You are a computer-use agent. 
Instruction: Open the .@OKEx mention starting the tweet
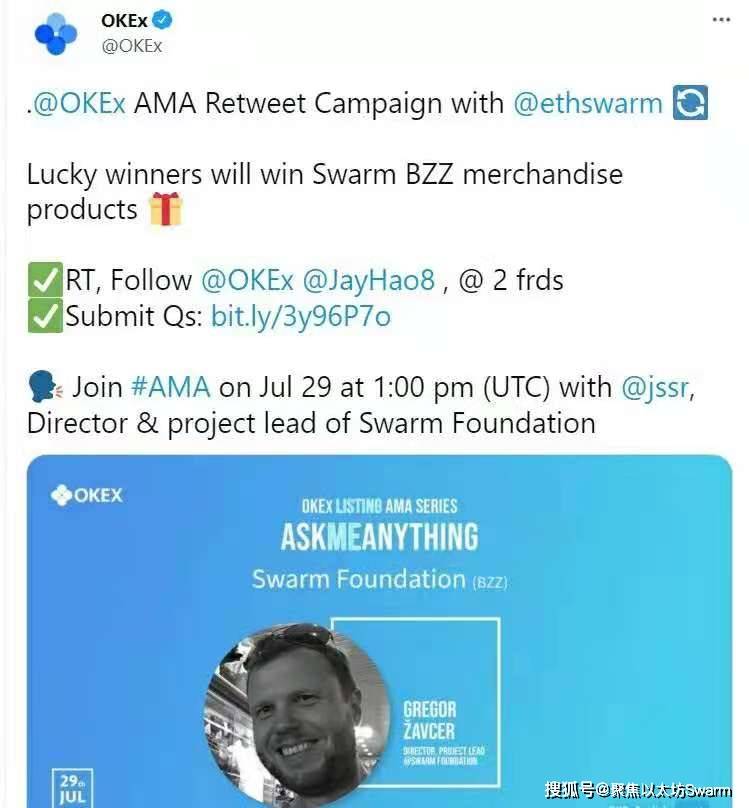pos(76,103)
